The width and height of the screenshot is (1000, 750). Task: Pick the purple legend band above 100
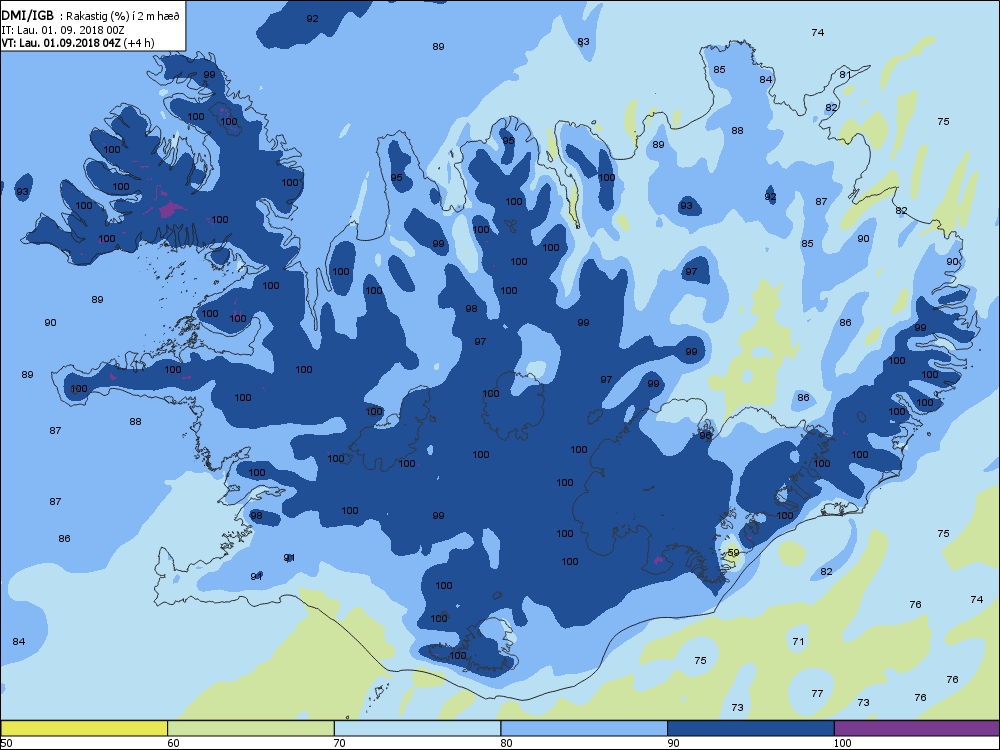[x=917, y=728]
